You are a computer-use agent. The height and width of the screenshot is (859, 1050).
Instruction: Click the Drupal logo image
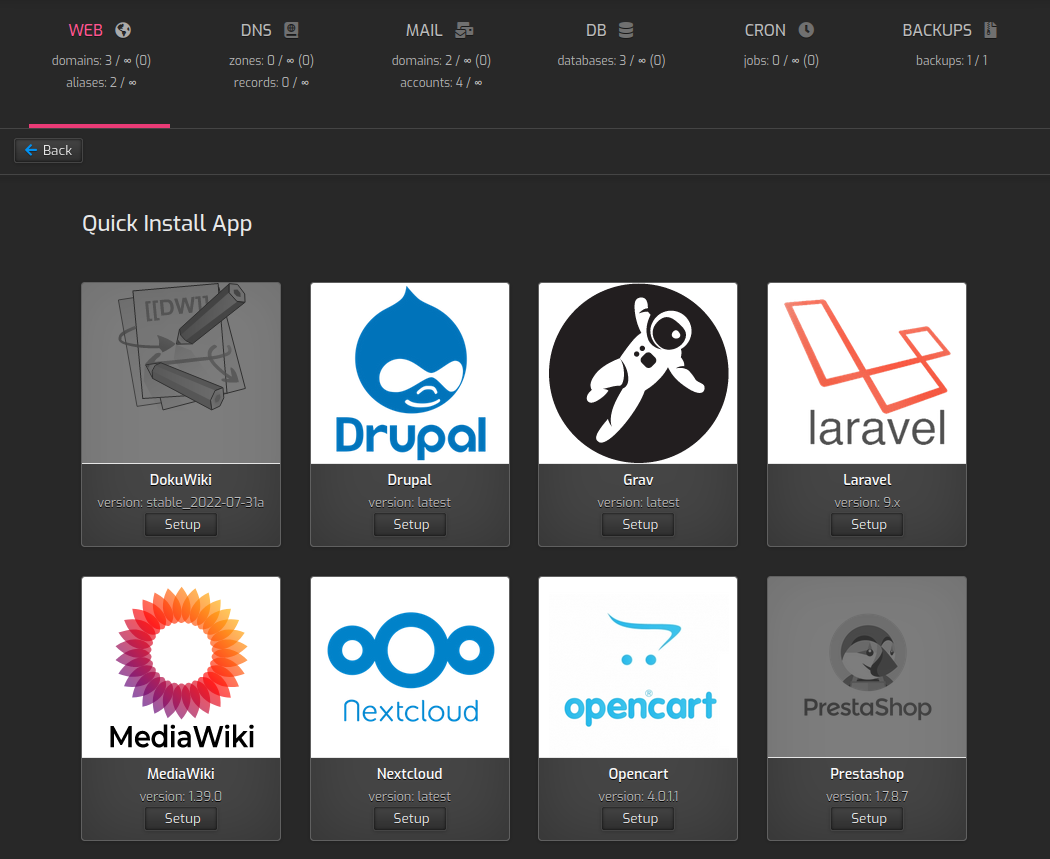(410, 373)
